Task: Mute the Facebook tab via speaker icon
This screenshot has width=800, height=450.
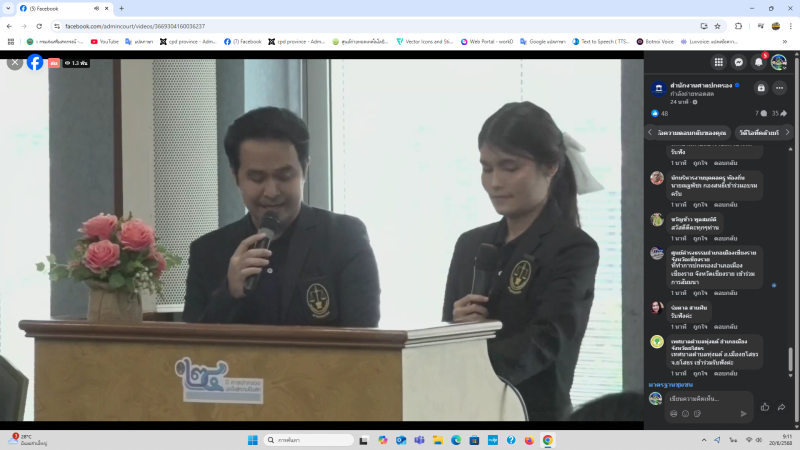Action: (96, 8)
